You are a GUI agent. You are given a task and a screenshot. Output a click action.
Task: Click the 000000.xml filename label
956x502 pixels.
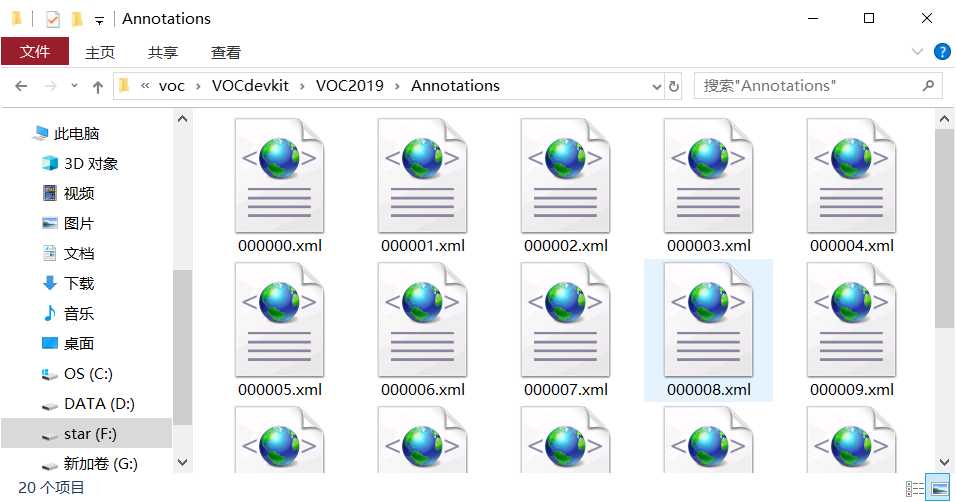(x=280, y=246)
